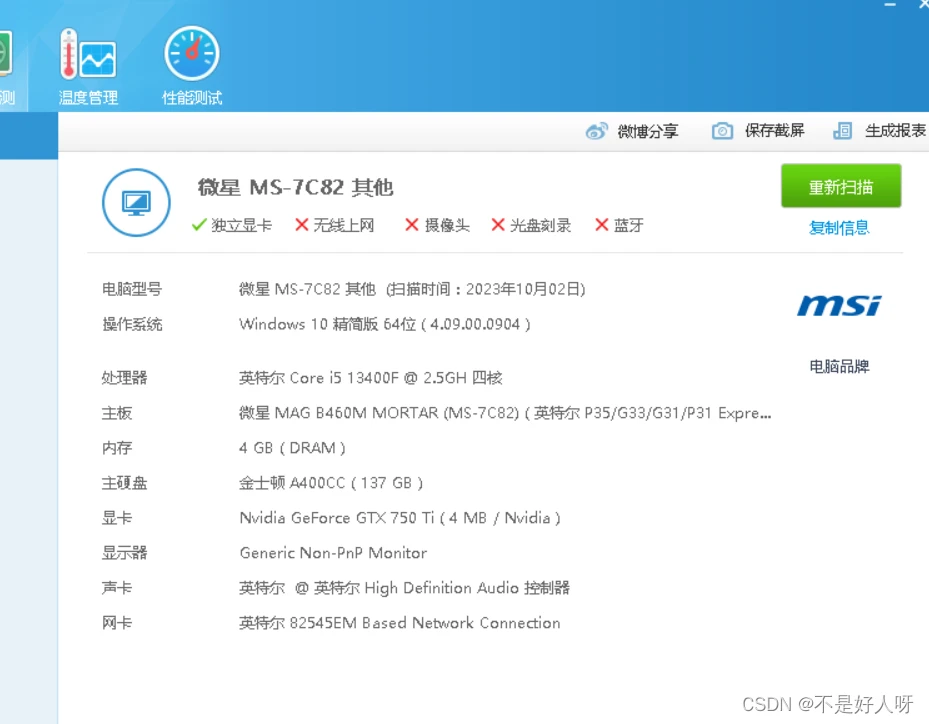Click the GeForce GTX 750 Ti value
The image size is (929, 724).
point(400,518)
